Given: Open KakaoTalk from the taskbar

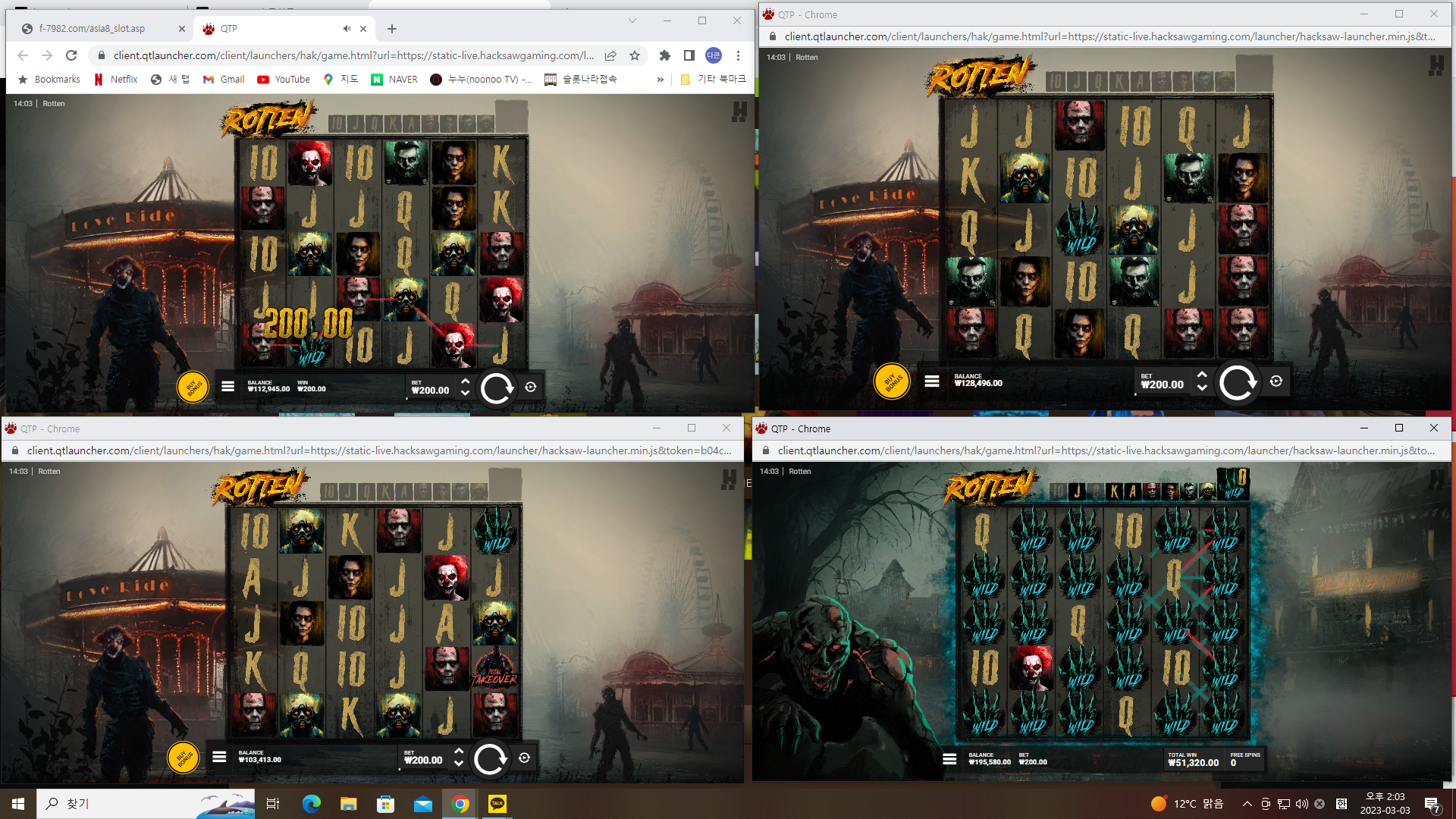Looking at the screenshot, I should pos(497,804).
